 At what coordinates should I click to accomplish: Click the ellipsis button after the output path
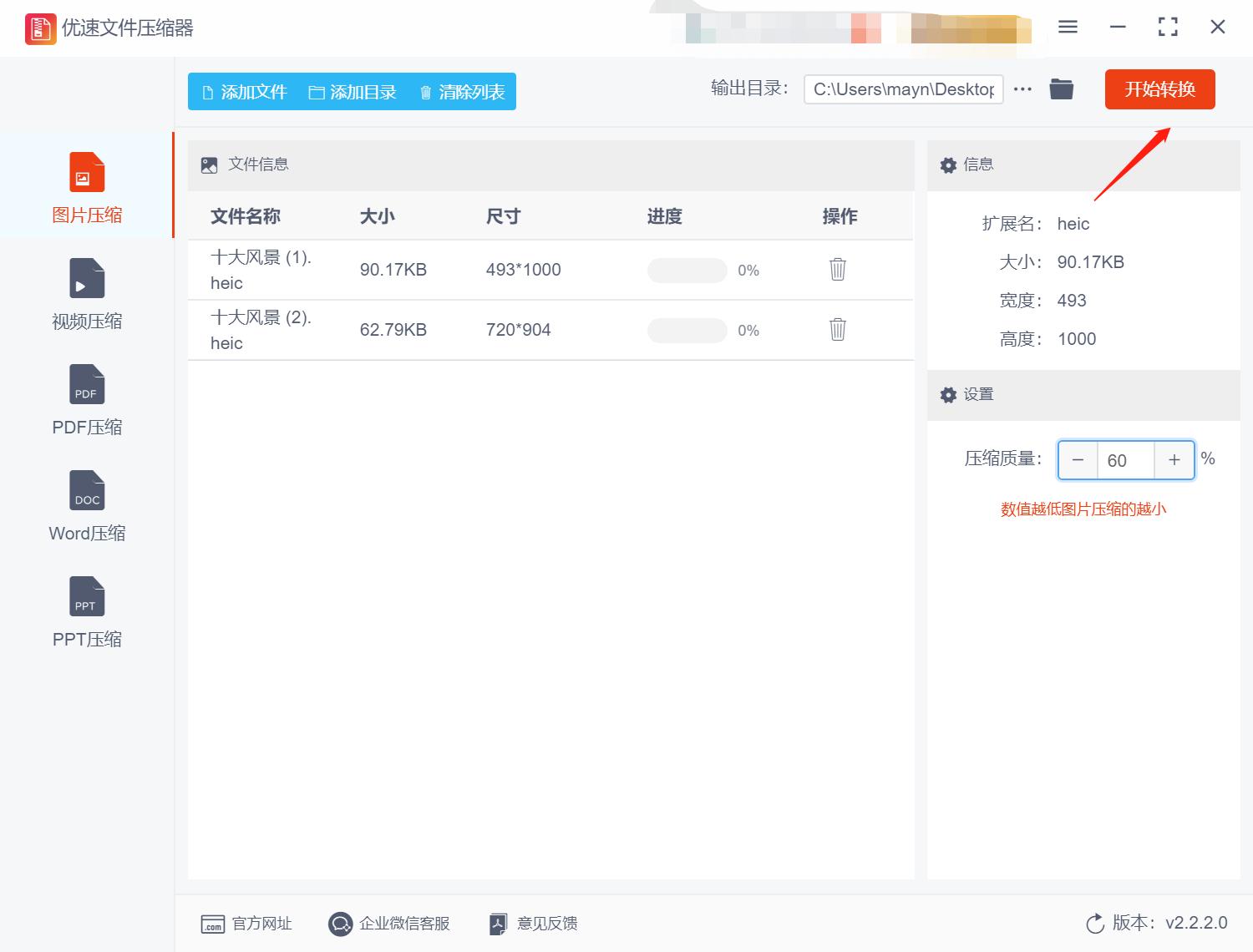1022,89
